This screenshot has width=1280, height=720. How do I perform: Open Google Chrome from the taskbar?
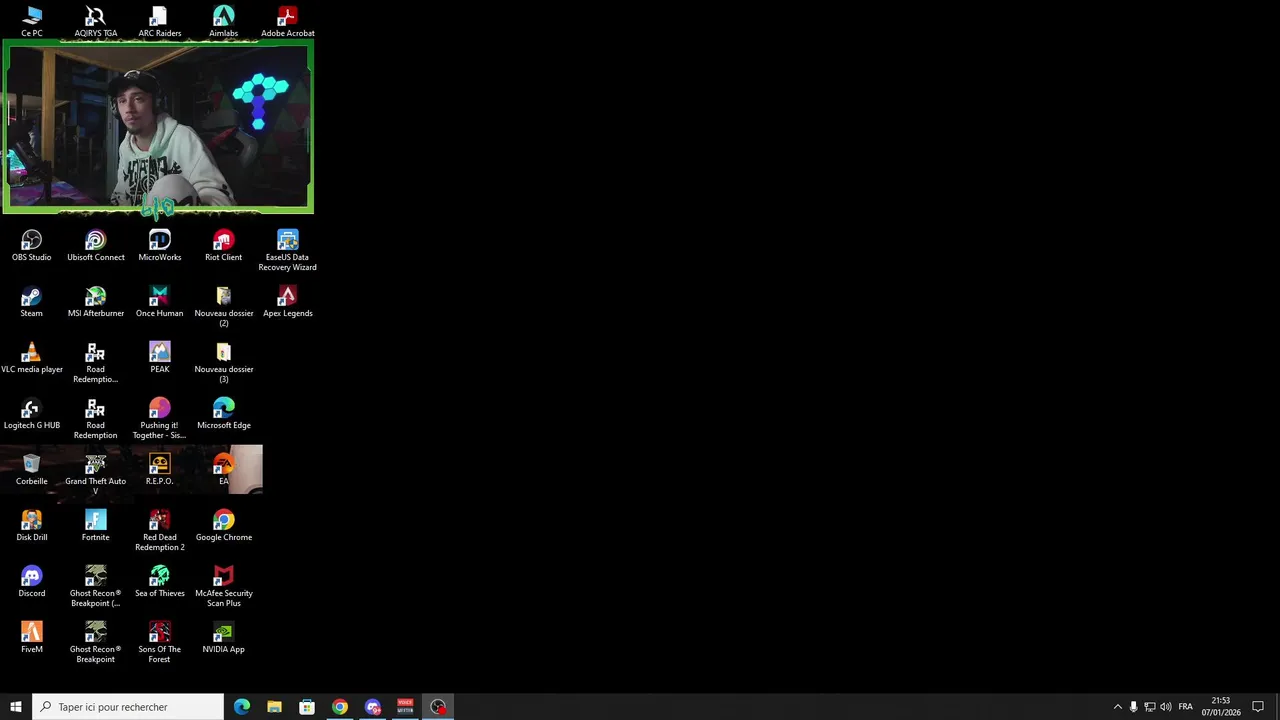tap(340, 707)
